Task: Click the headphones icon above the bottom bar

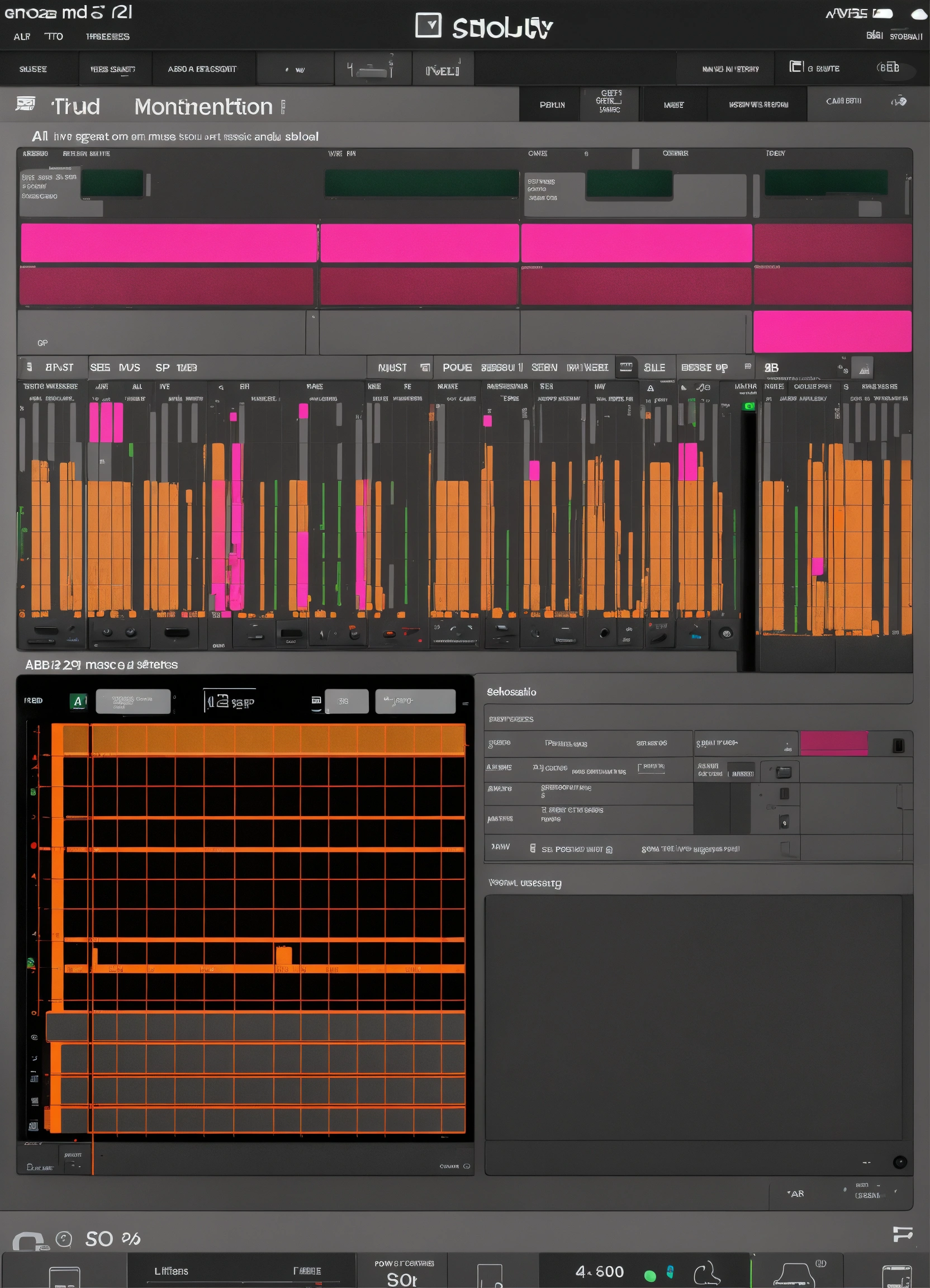Action: pos(29,1241)
